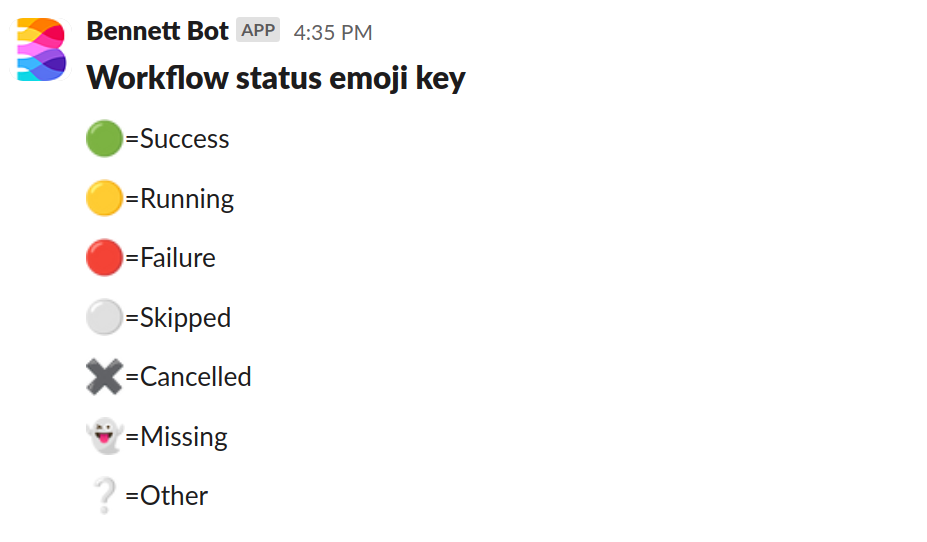
Task: Click the =Other label text
Action: 167,496
